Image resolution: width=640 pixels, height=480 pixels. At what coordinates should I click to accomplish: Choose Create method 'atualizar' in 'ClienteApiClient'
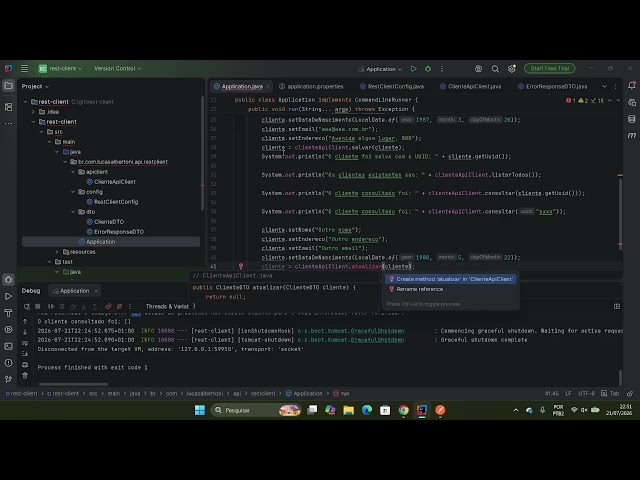coord(450,279)
